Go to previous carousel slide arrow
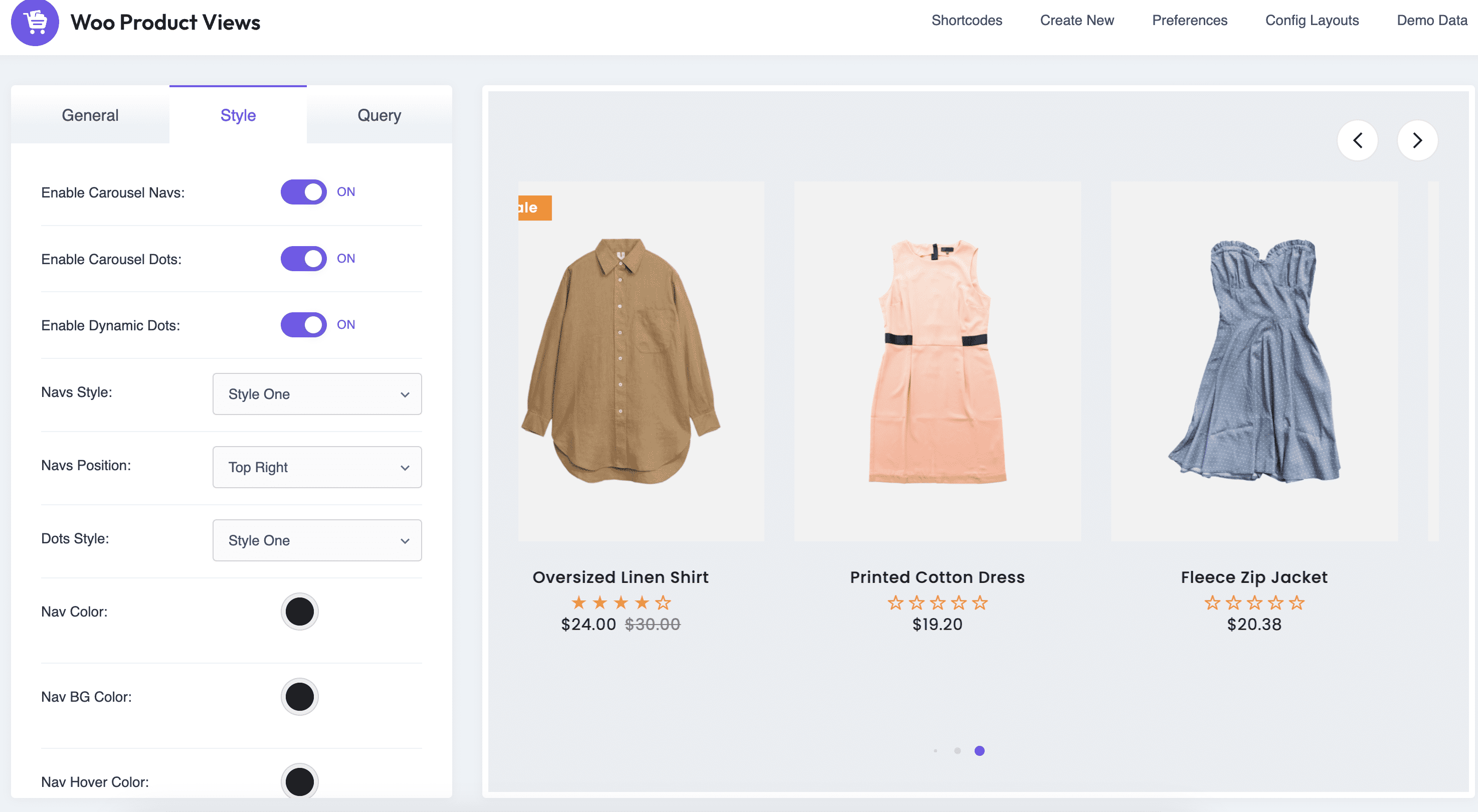This screenshot has width=1478, height=812. pos(1358,140)
